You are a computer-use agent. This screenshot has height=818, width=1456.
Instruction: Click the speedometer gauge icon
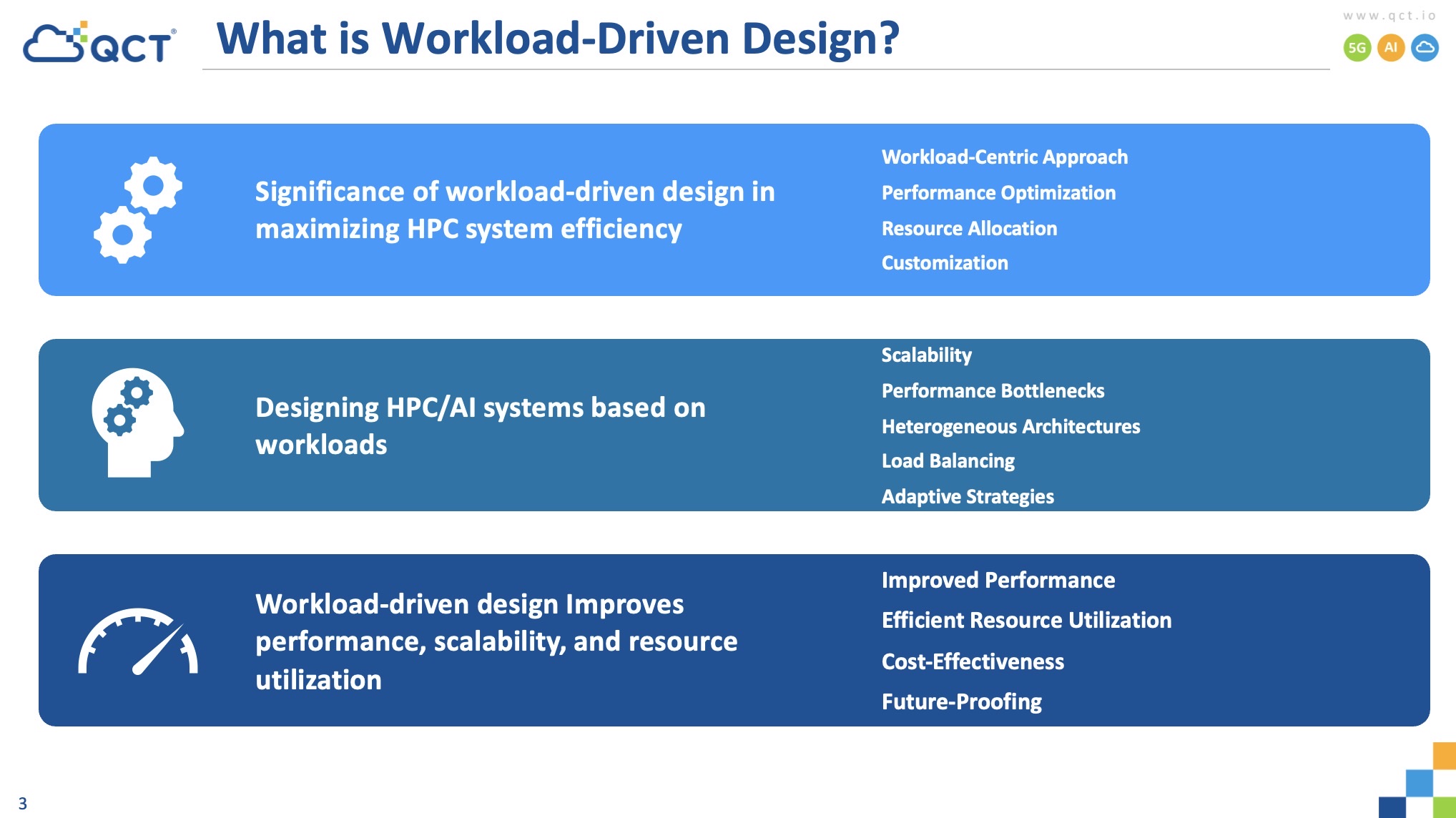138,641
